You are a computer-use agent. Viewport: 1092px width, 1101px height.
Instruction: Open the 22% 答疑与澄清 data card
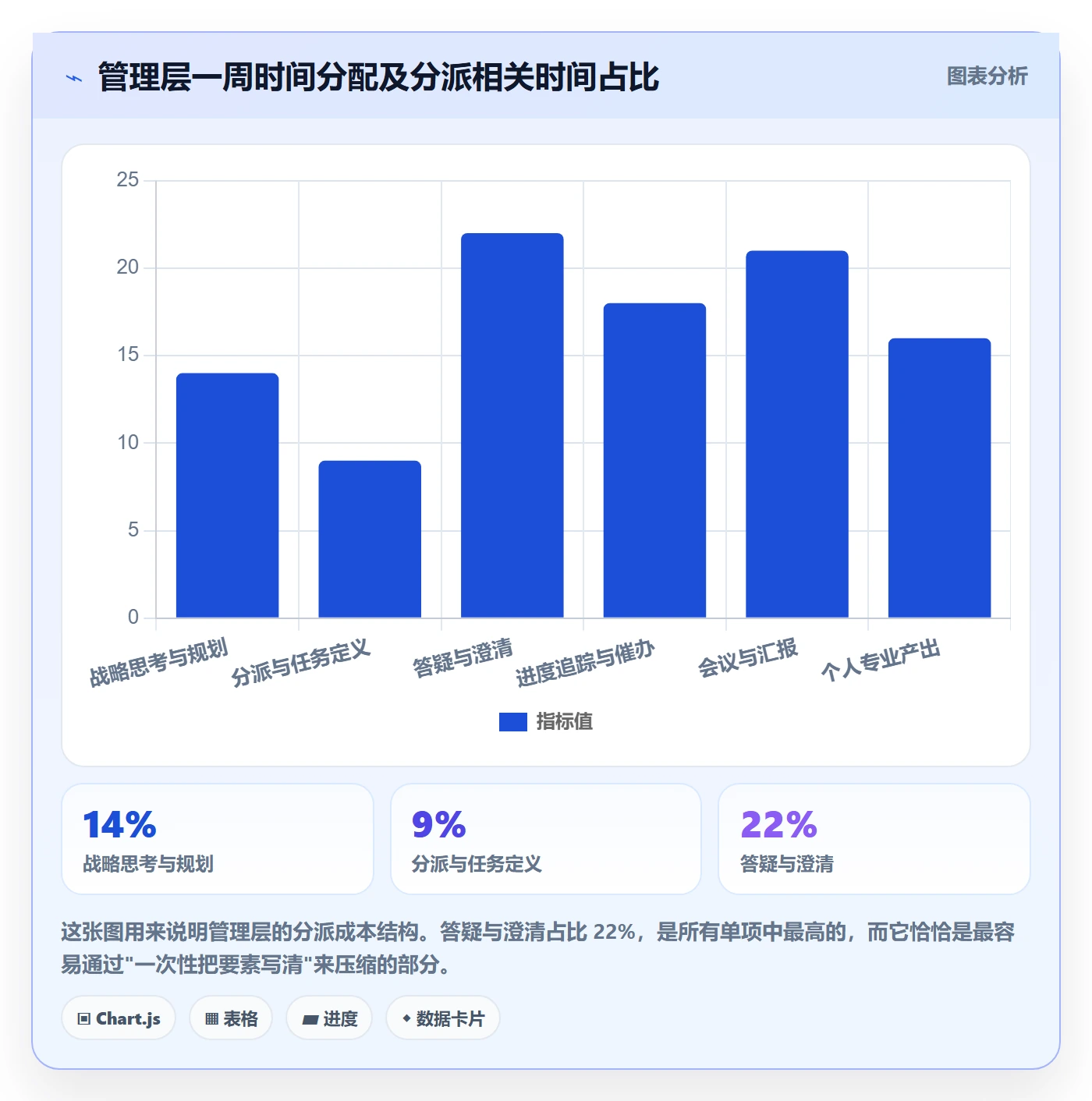point(874,839)
